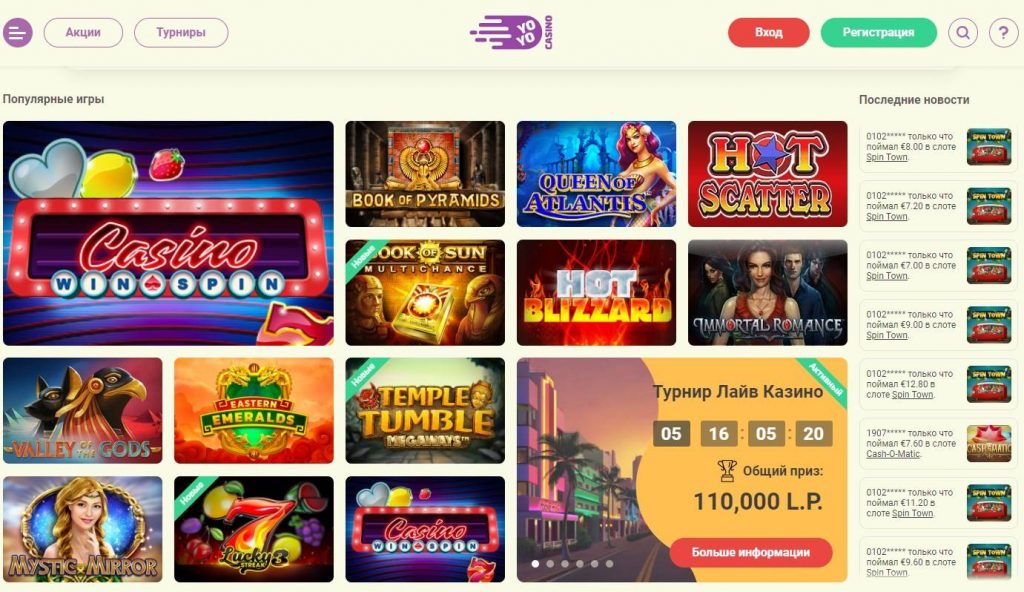Open the purple hamburger menu icon
This screenshot has height=592, width=1024.
[x=18, y=32]
